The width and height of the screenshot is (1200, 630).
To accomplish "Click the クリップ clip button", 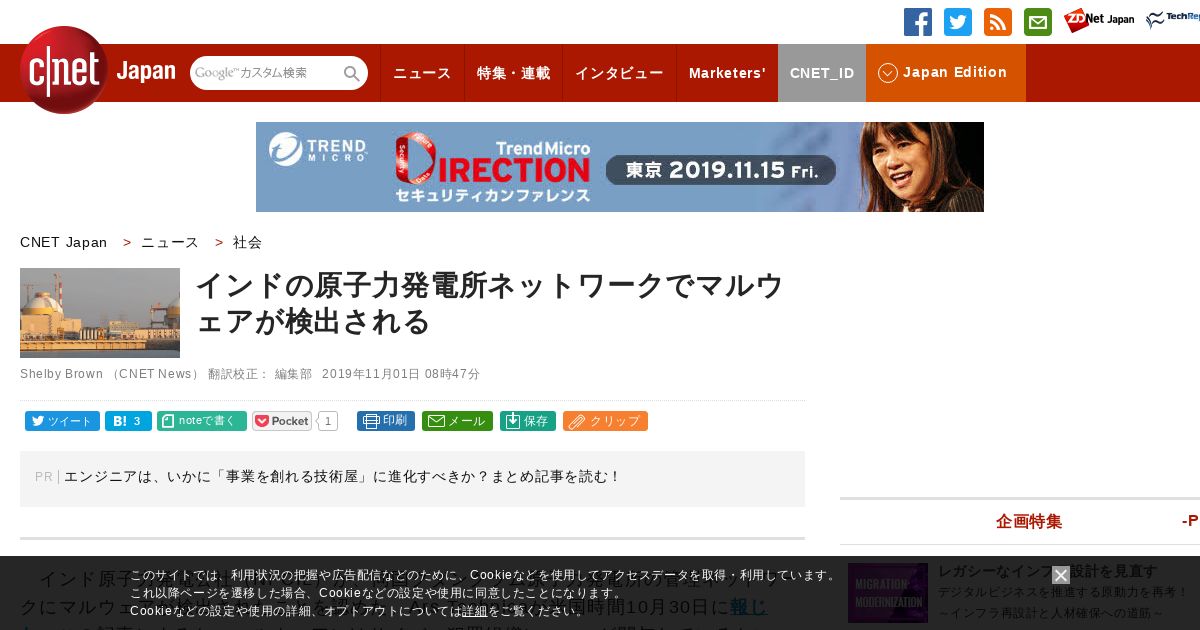I will tap(605, 421).
